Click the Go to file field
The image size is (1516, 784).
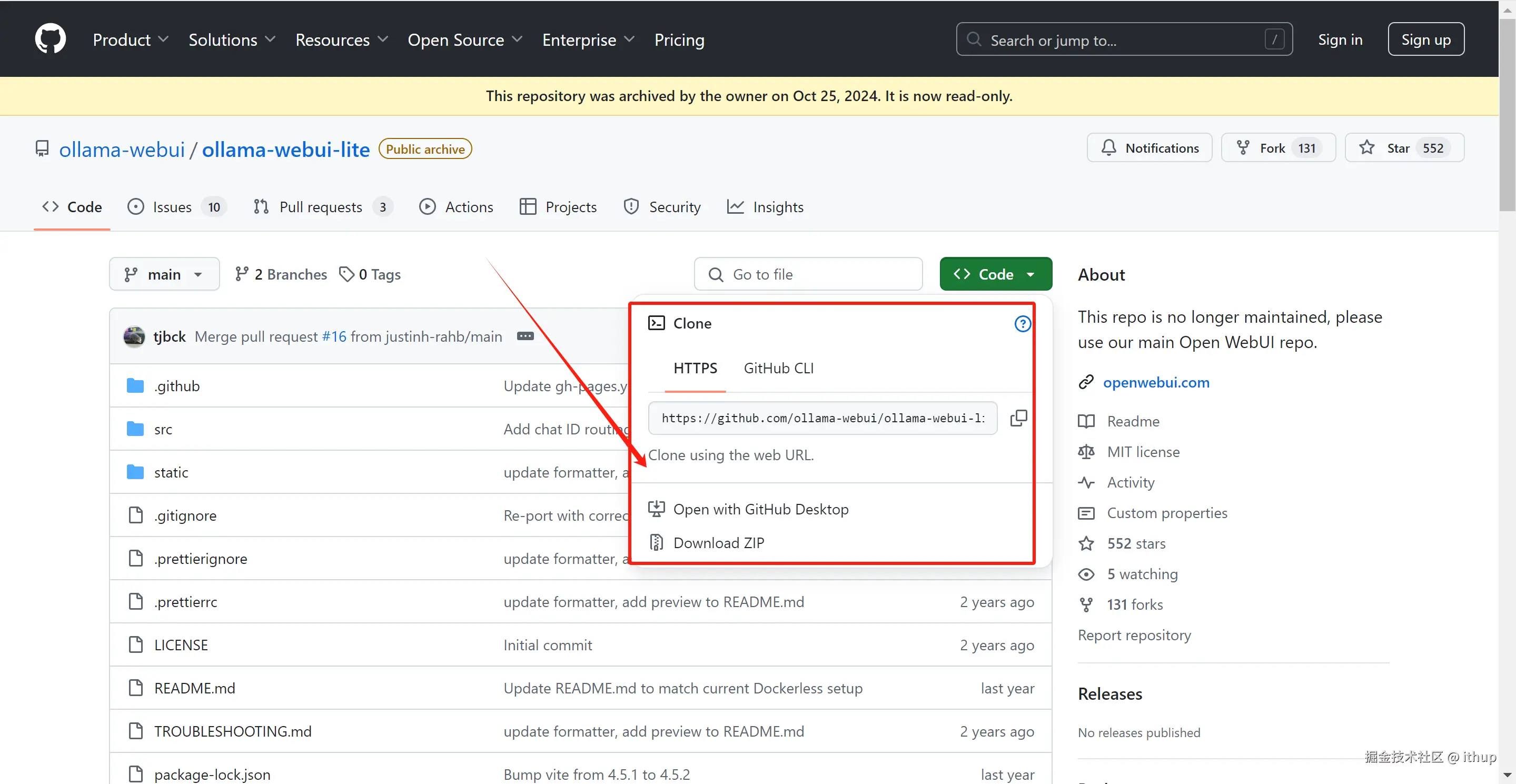point(808,274)
